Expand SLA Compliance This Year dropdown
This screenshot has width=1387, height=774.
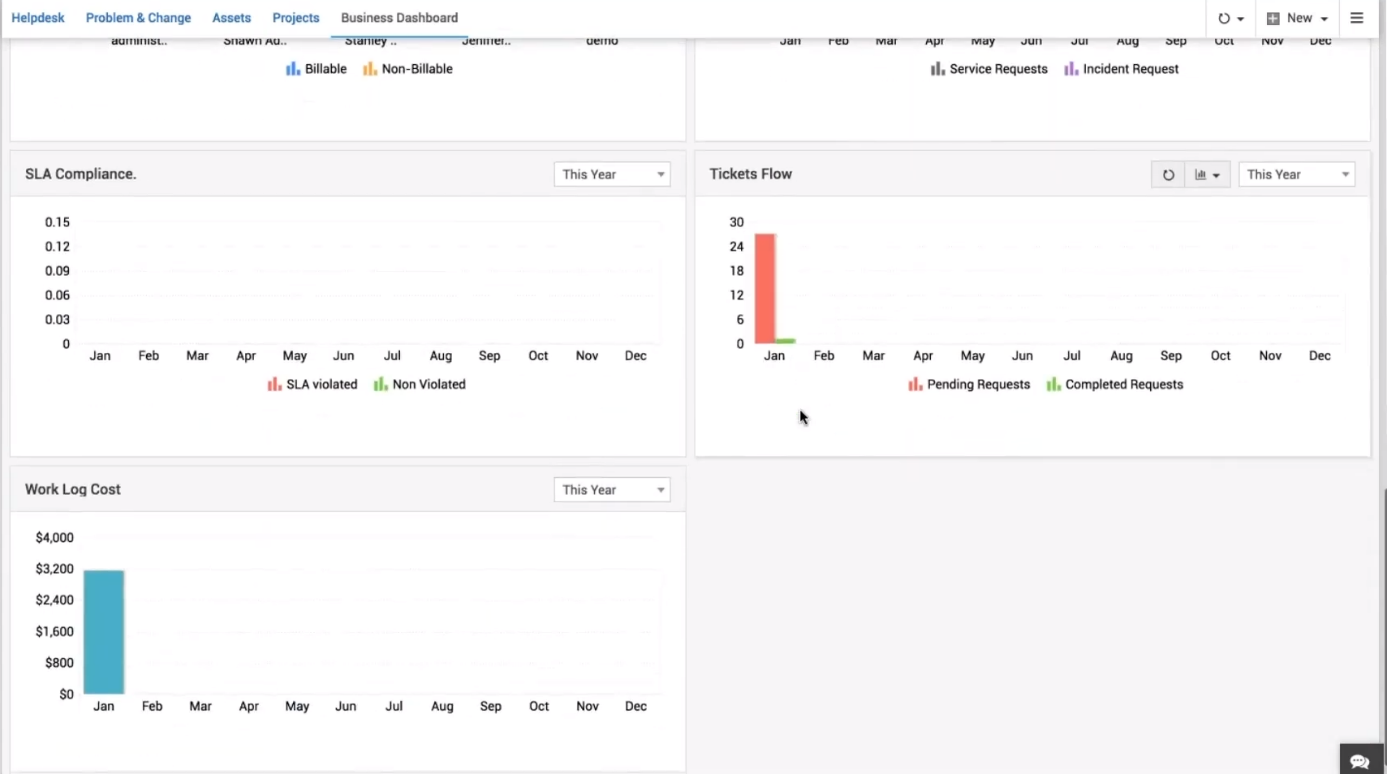pos(612,174)
